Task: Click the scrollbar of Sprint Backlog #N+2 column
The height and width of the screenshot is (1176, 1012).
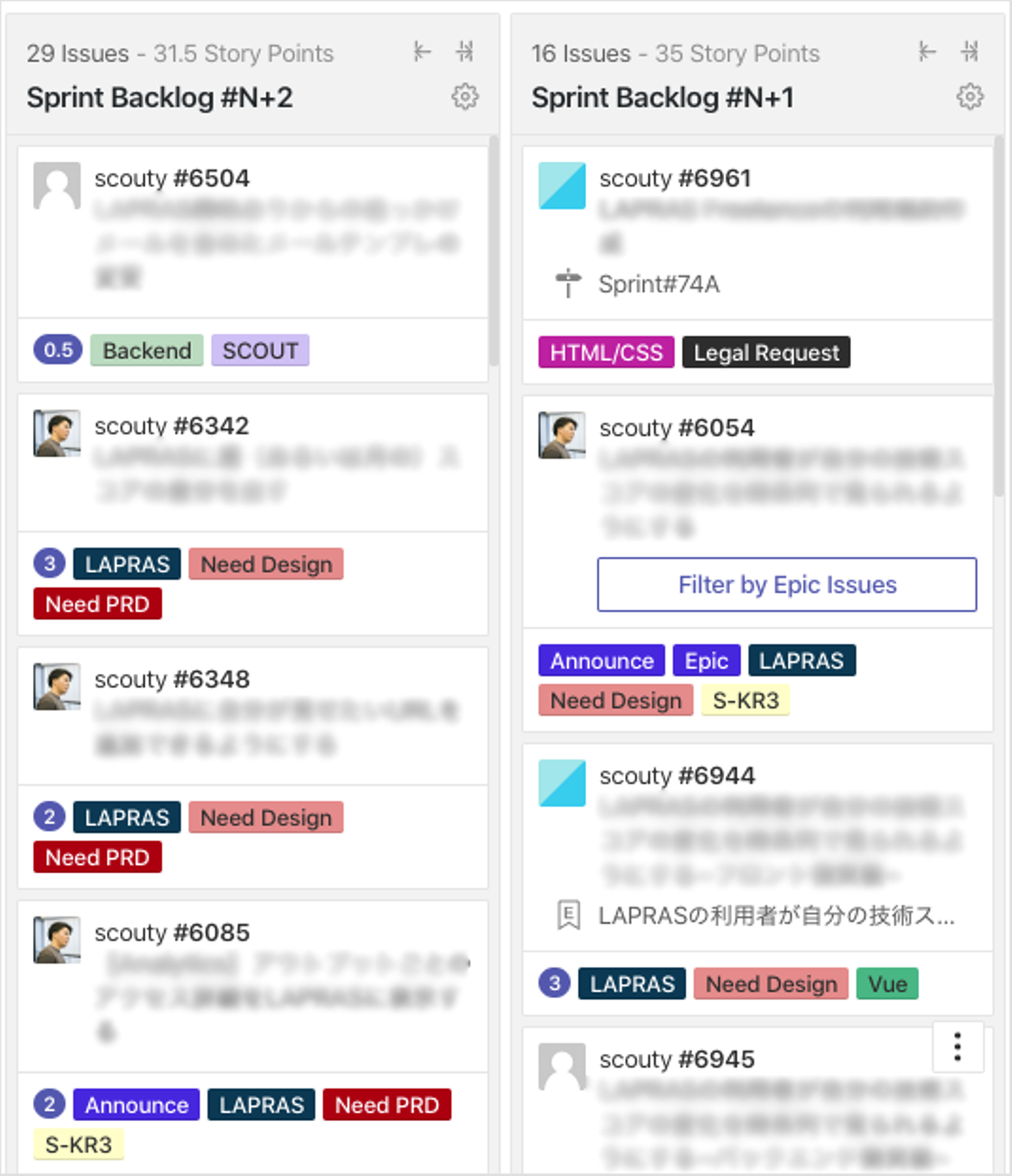Action: 494,251
